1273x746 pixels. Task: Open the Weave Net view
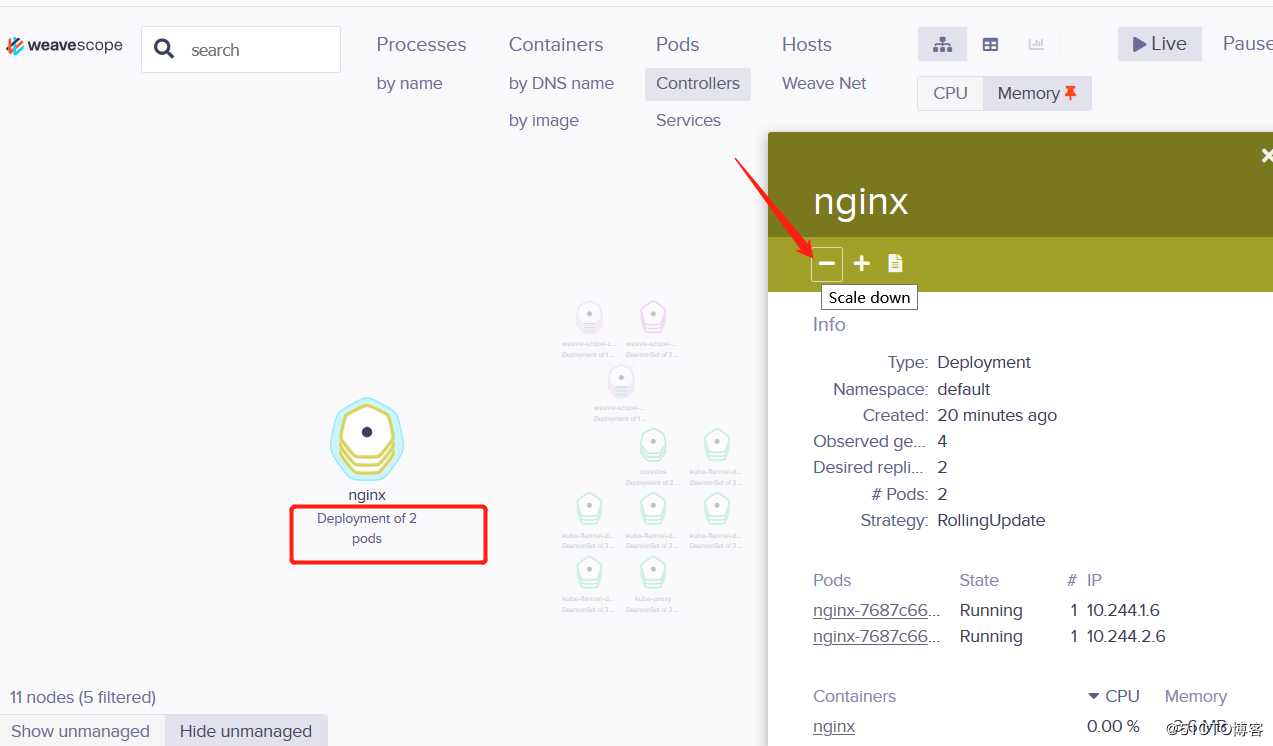[x=824, y=83]
